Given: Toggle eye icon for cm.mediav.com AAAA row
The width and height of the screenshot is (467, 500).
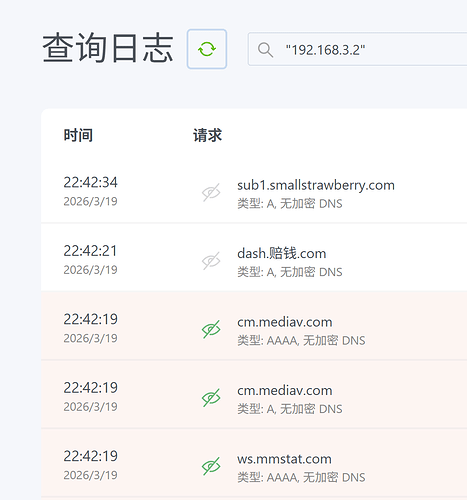Looking at the screenshot, I should pyautogui.click(x=211, y=329).
